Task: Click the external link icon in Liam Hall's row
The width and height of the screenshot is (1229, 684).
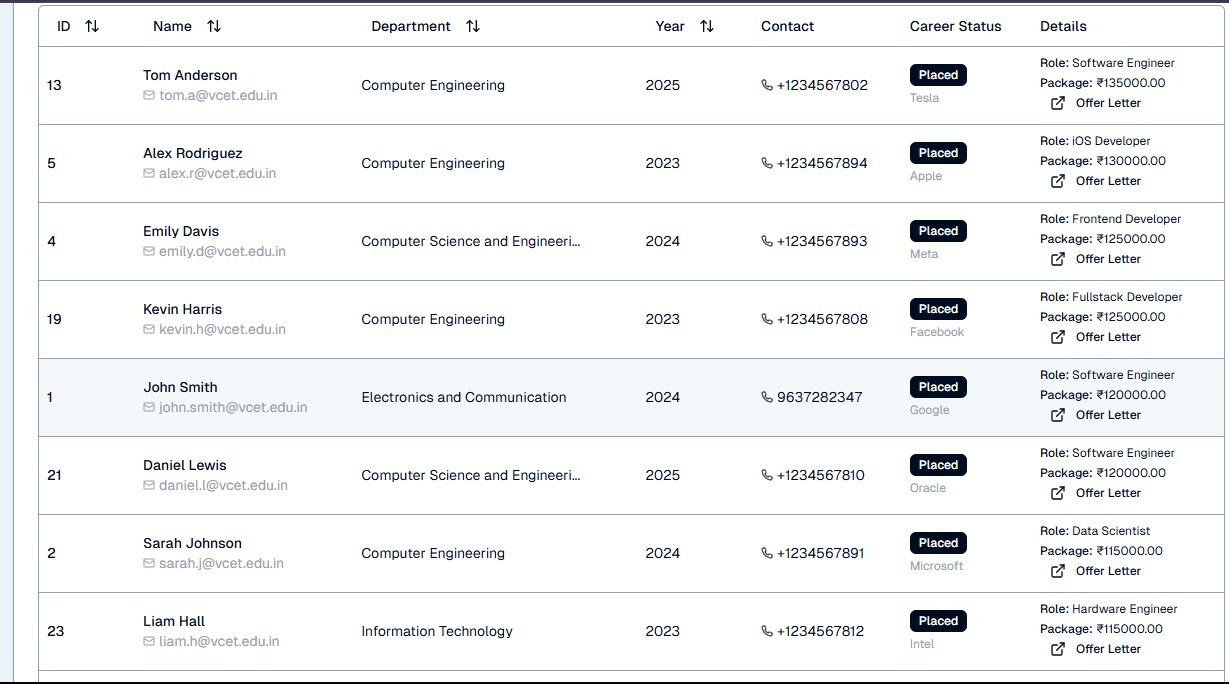Action: 1058,649
